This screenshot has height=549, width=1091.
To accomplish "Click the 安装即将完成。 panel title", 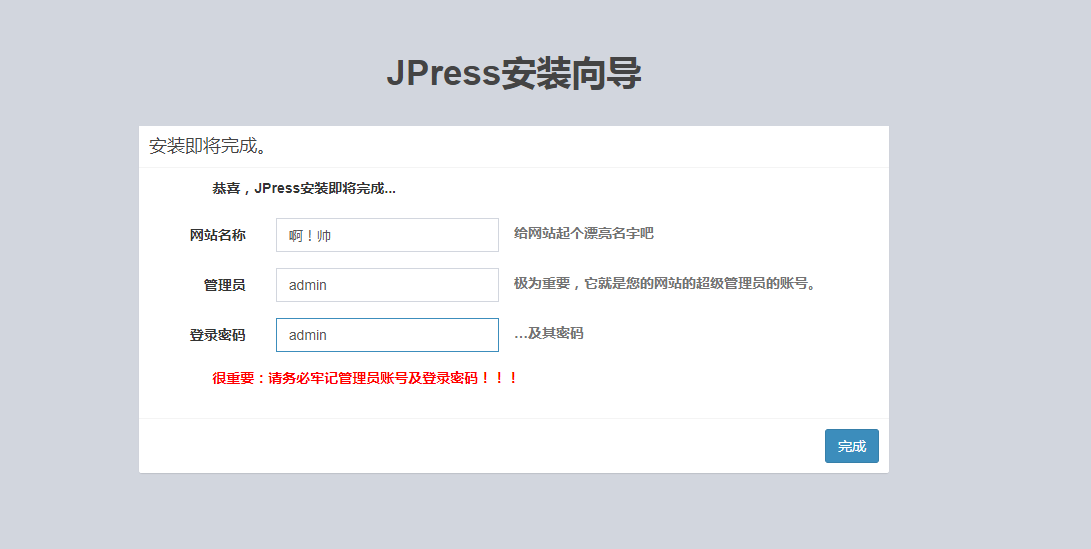I will click(x=208, y=146).
